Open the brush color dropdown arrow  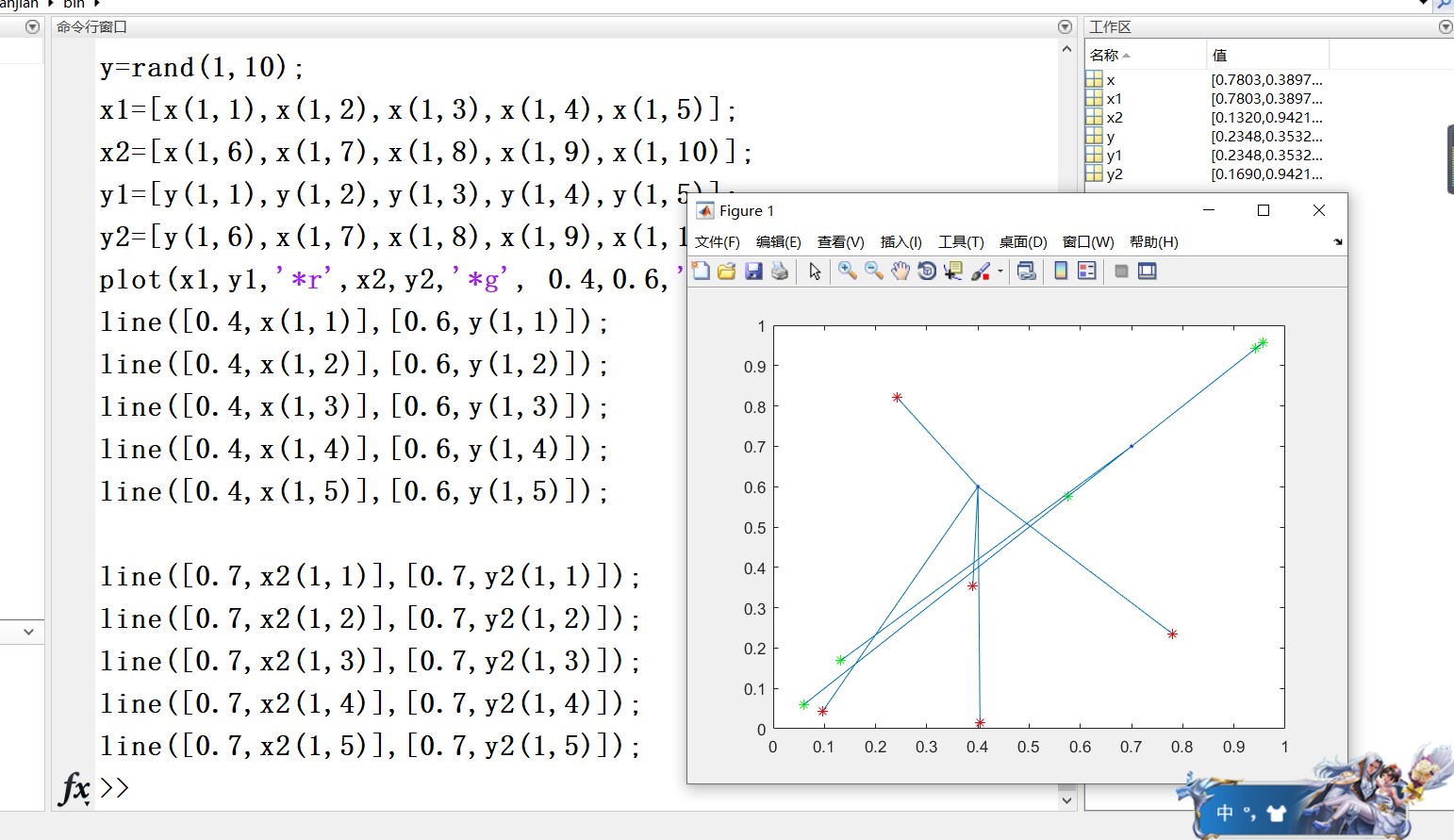1000,272
